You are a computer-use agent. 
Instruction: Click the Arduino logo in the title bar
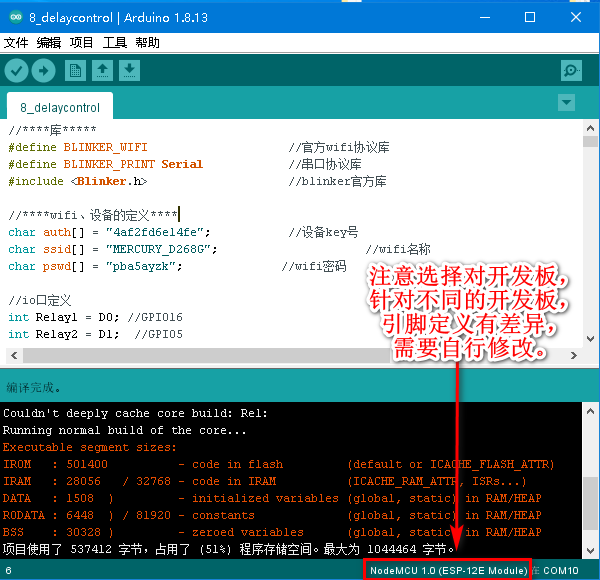point(16,17)
